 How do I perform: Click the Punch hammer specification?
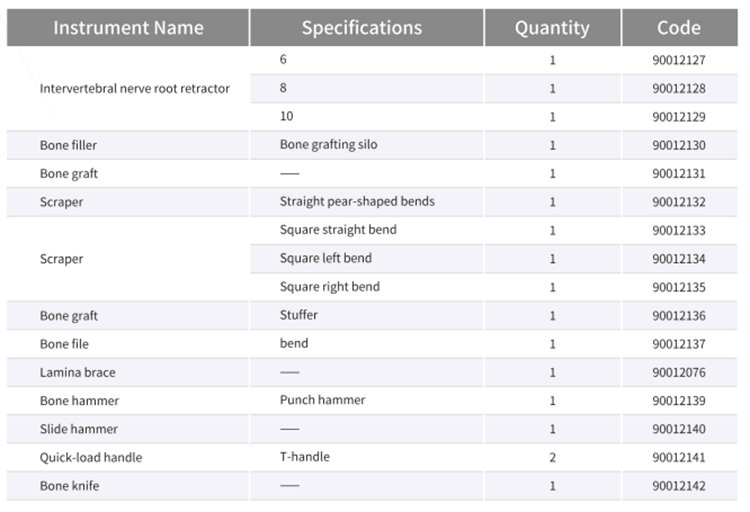point(322,400)
